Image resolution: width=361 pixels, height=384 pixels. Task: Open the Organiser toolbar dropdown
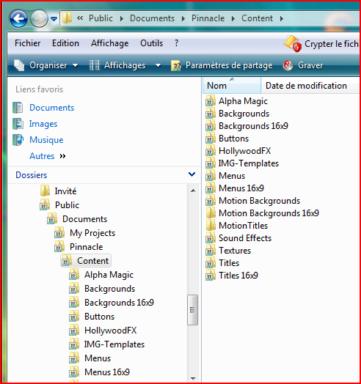(x=46, y=65)
